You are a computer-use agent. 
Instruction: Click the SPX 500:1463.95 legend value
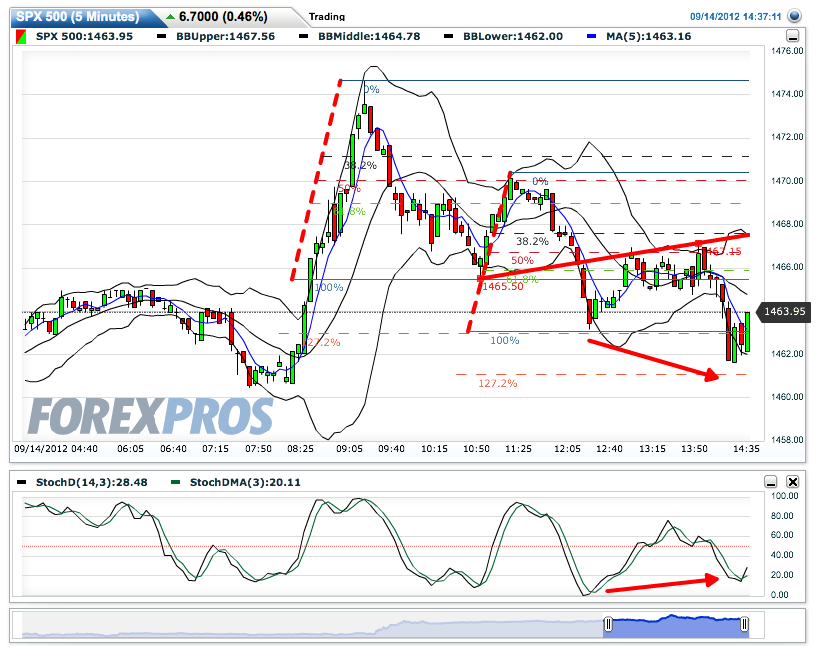tap(84, 36)
